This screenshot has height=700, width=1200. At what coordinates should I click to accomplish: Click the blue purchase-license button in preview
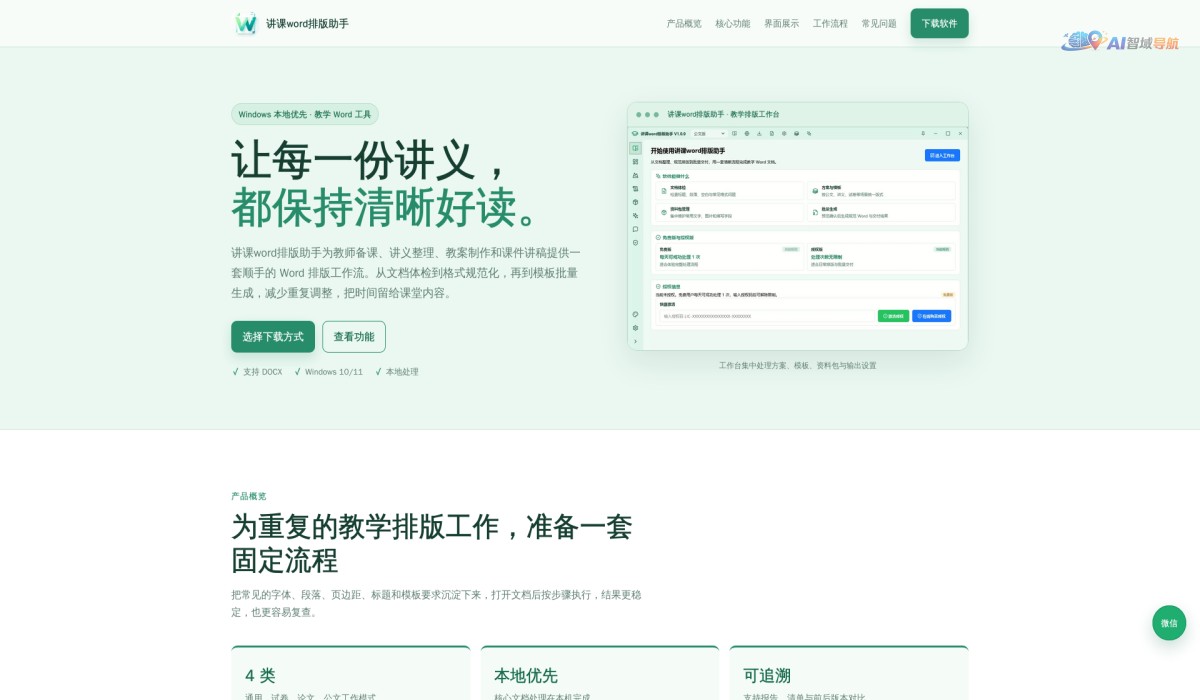[x=931, y=316]
